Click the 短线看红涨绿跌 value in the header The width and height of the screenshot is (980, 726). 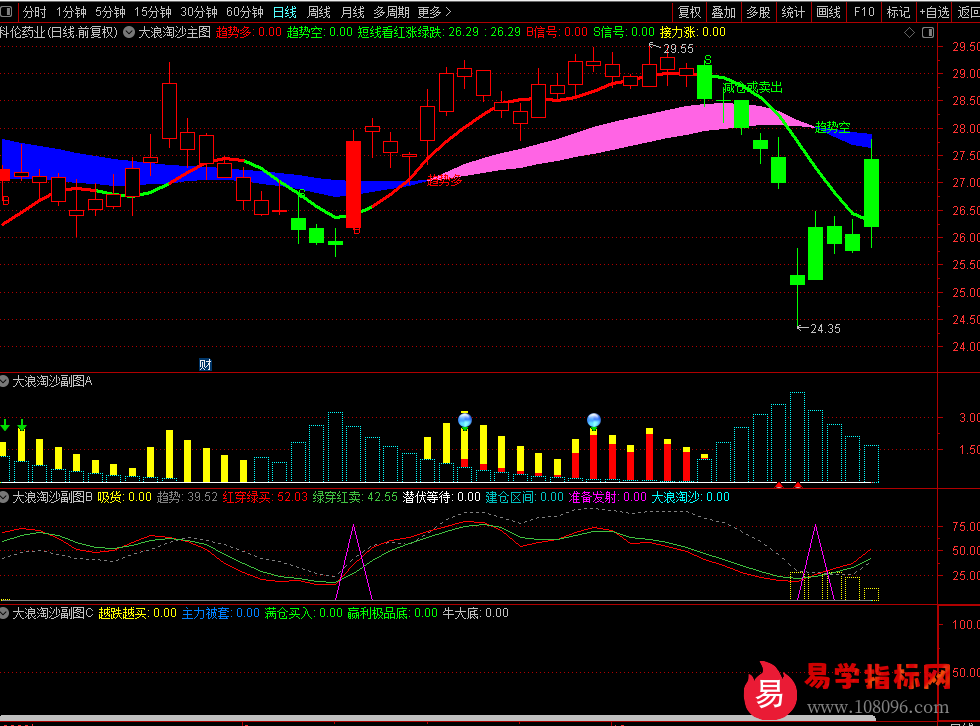(x=439, y=32)
